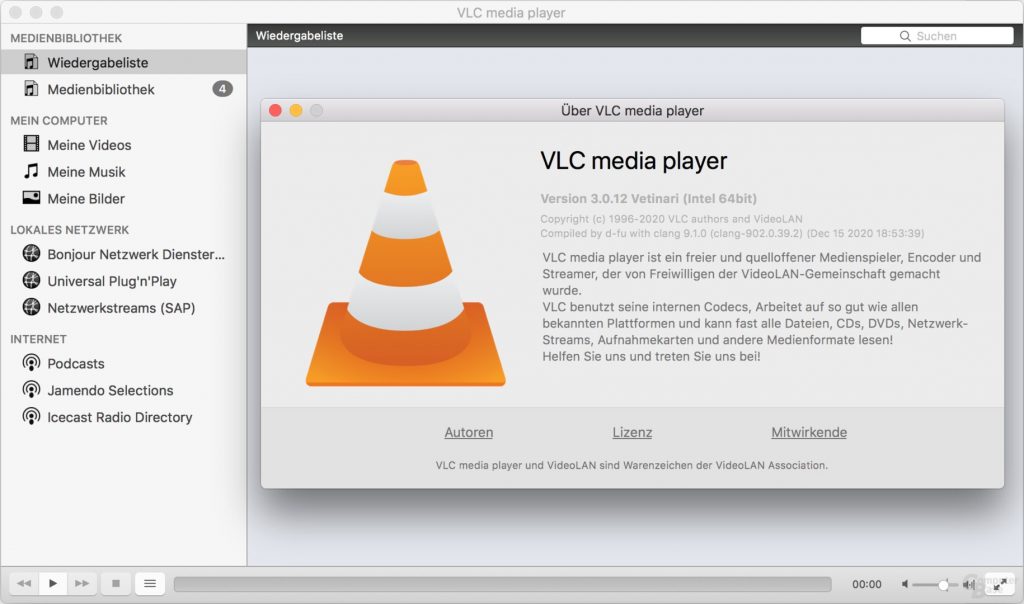The width and height of the screenshot is (1024, 604).
Task: Click the 4 badge next to Medienbibliothek
Action: point(222,89)
